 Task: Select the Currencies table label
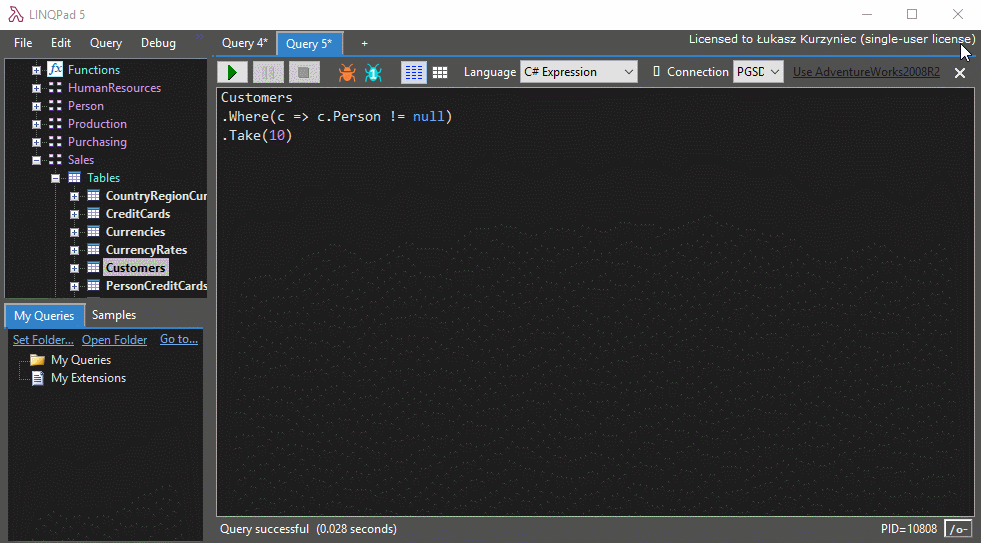coord(135,231)
